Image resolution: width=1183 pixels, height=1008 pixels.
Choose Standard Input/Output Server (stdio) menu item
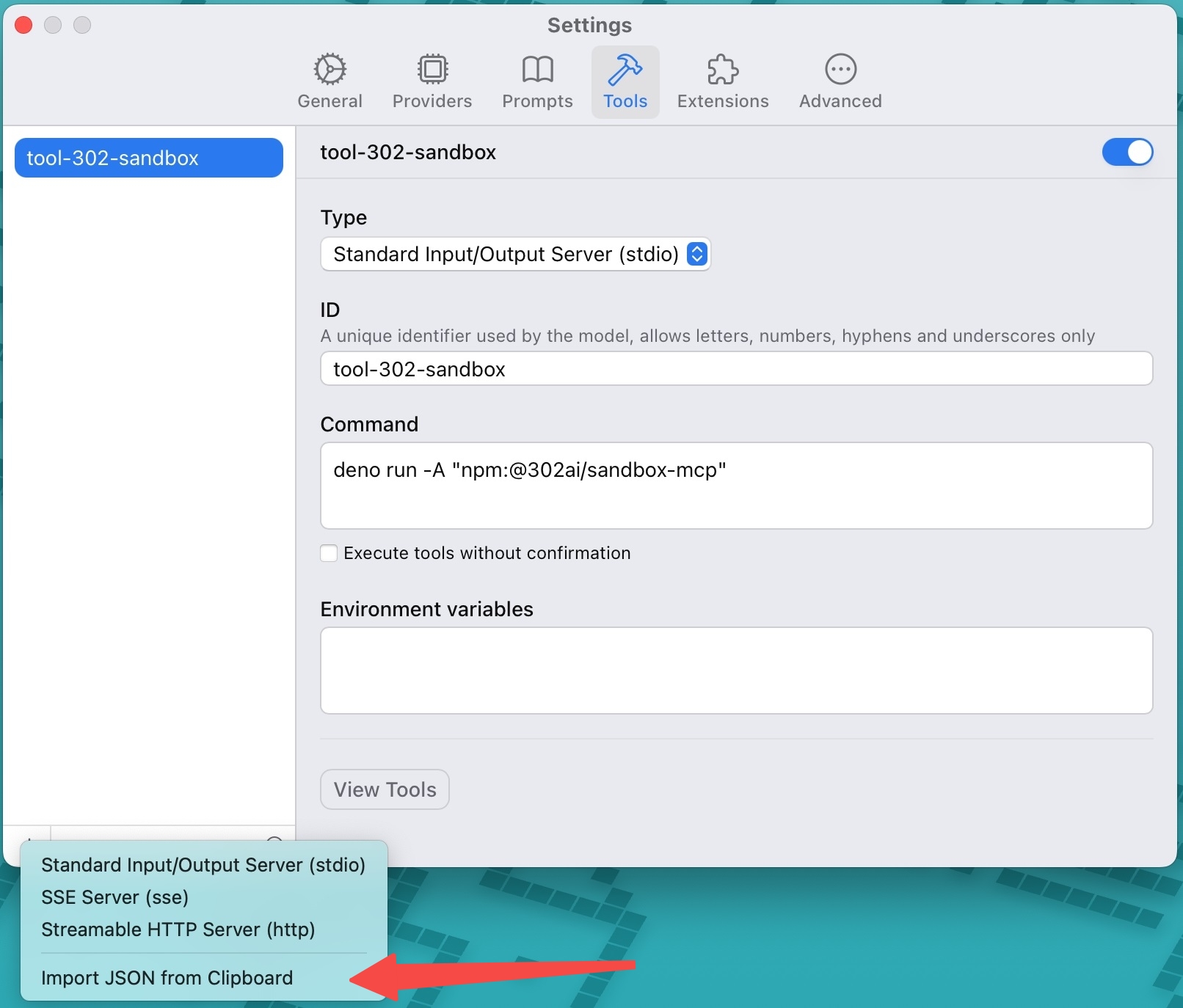tap(203, 865)
